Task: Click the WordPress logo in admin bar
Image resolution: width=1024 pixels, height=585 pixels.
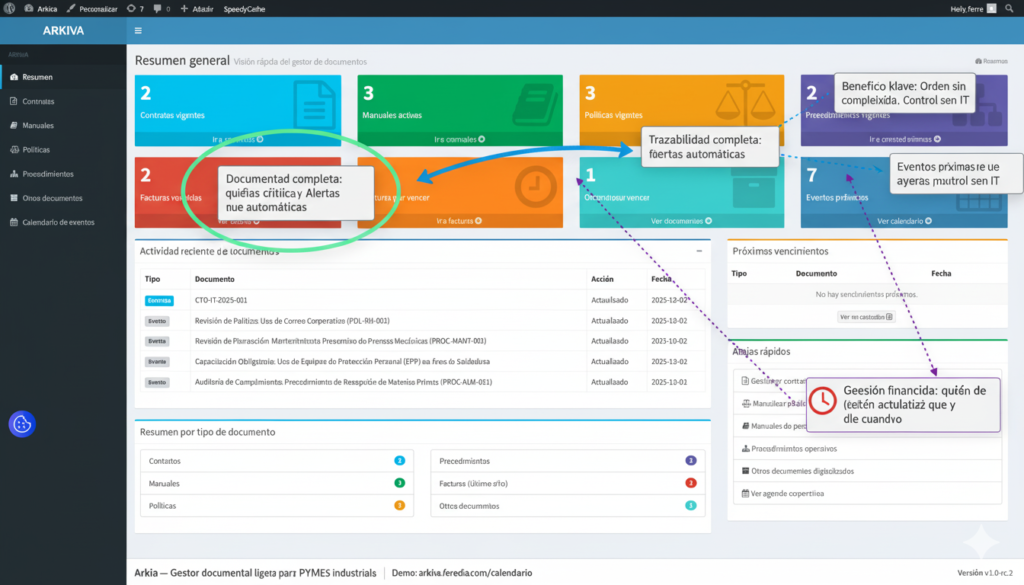Action: pos(9,8)
